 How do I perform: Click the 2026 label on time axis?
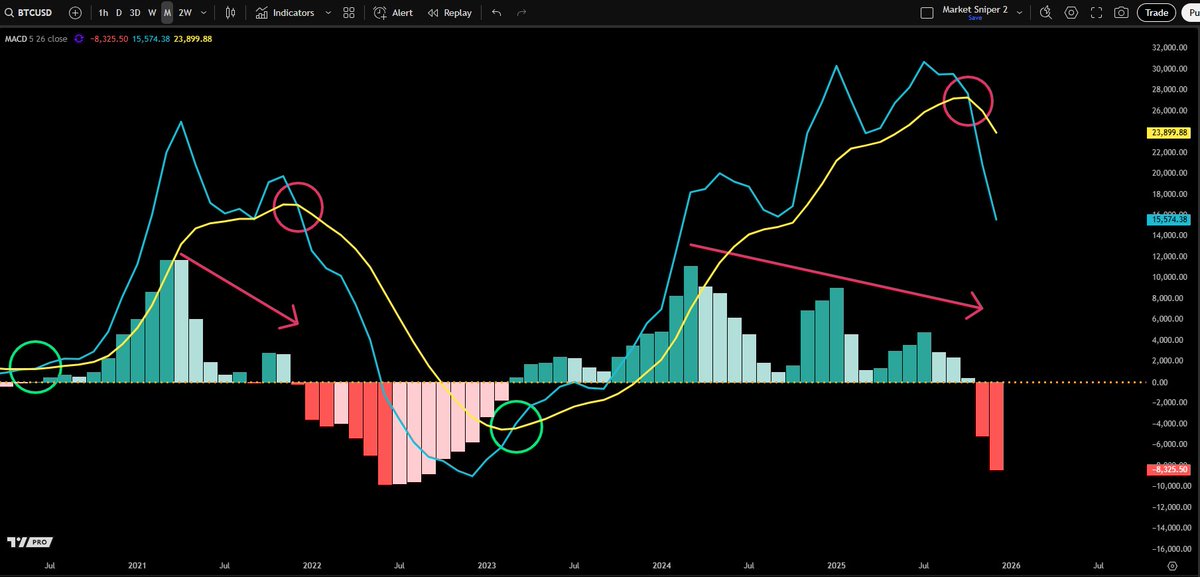[1011, 565]
